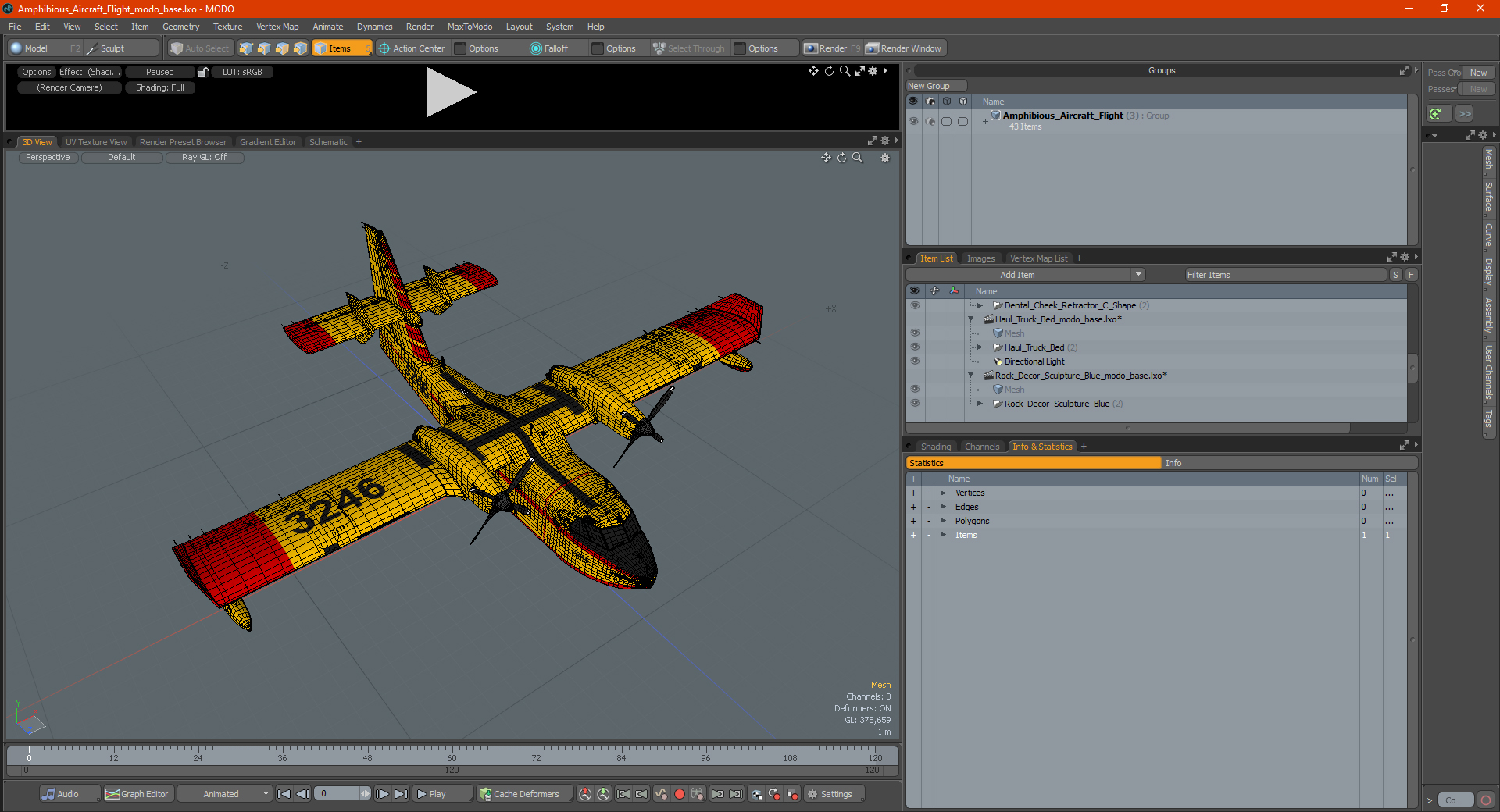Reset preview view with rotate icon
This screenshot has height=812, width=1500.
coord(829,71)
